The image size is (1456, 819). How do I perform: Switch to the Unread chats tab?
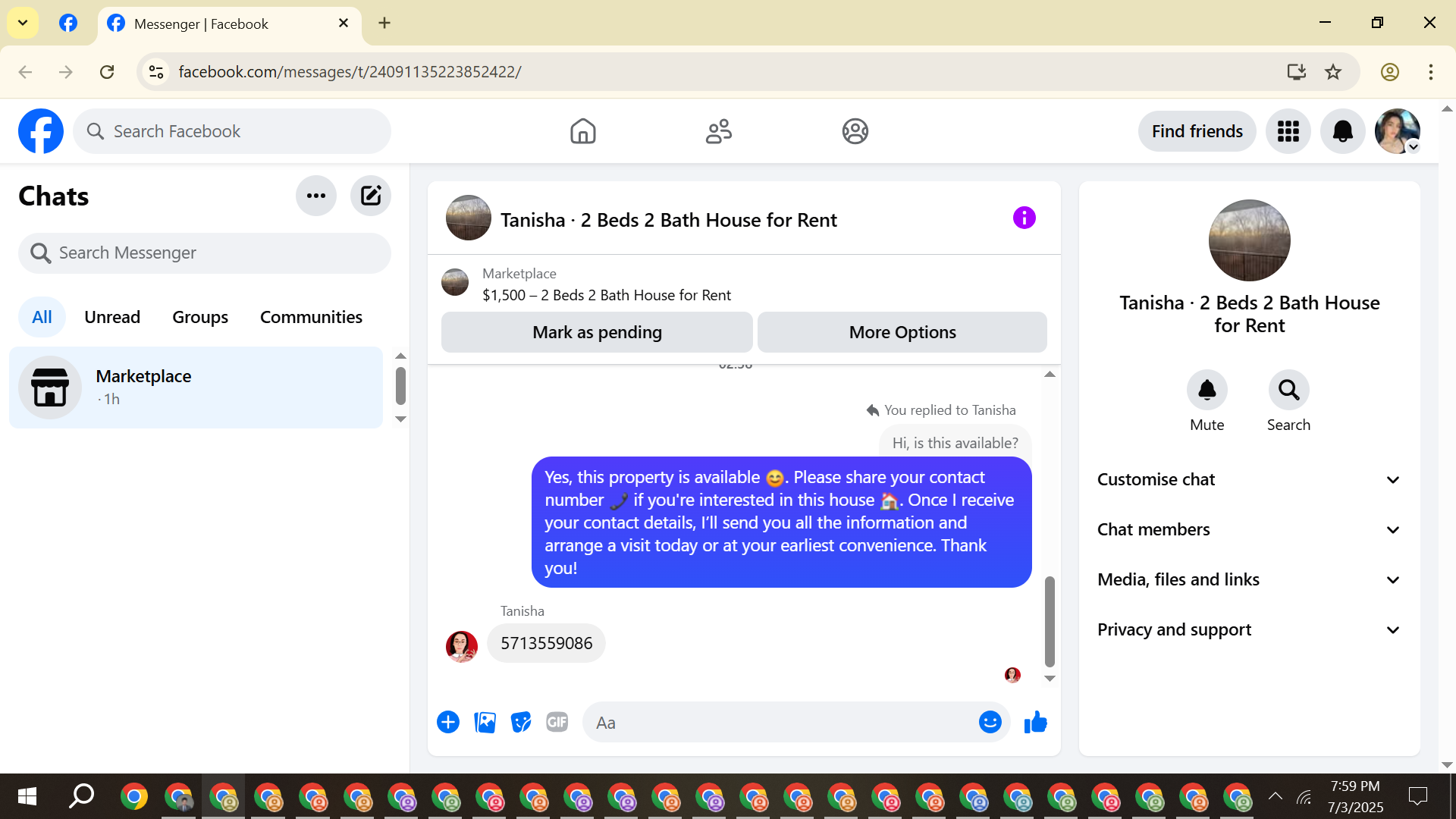tap(112, 317)
